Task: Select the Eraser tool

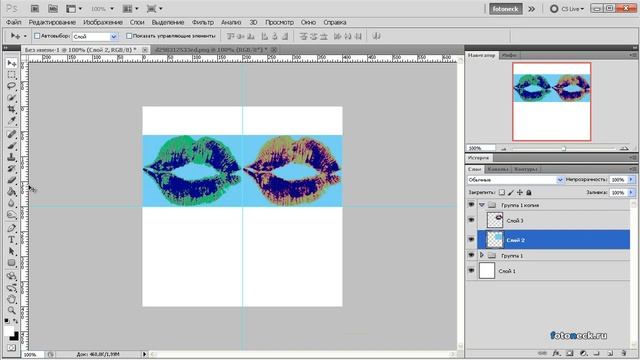Action: pyautogui.click(x=11, y=180)
